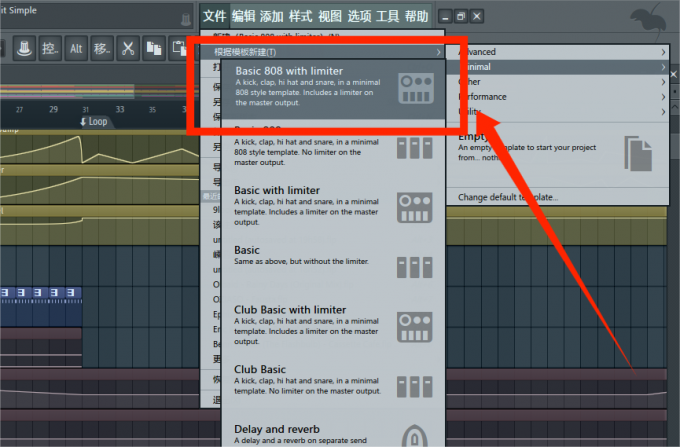Click the Delay and reverb template icon
Viewport: 680px width, 447px height.
pos(415,435)
